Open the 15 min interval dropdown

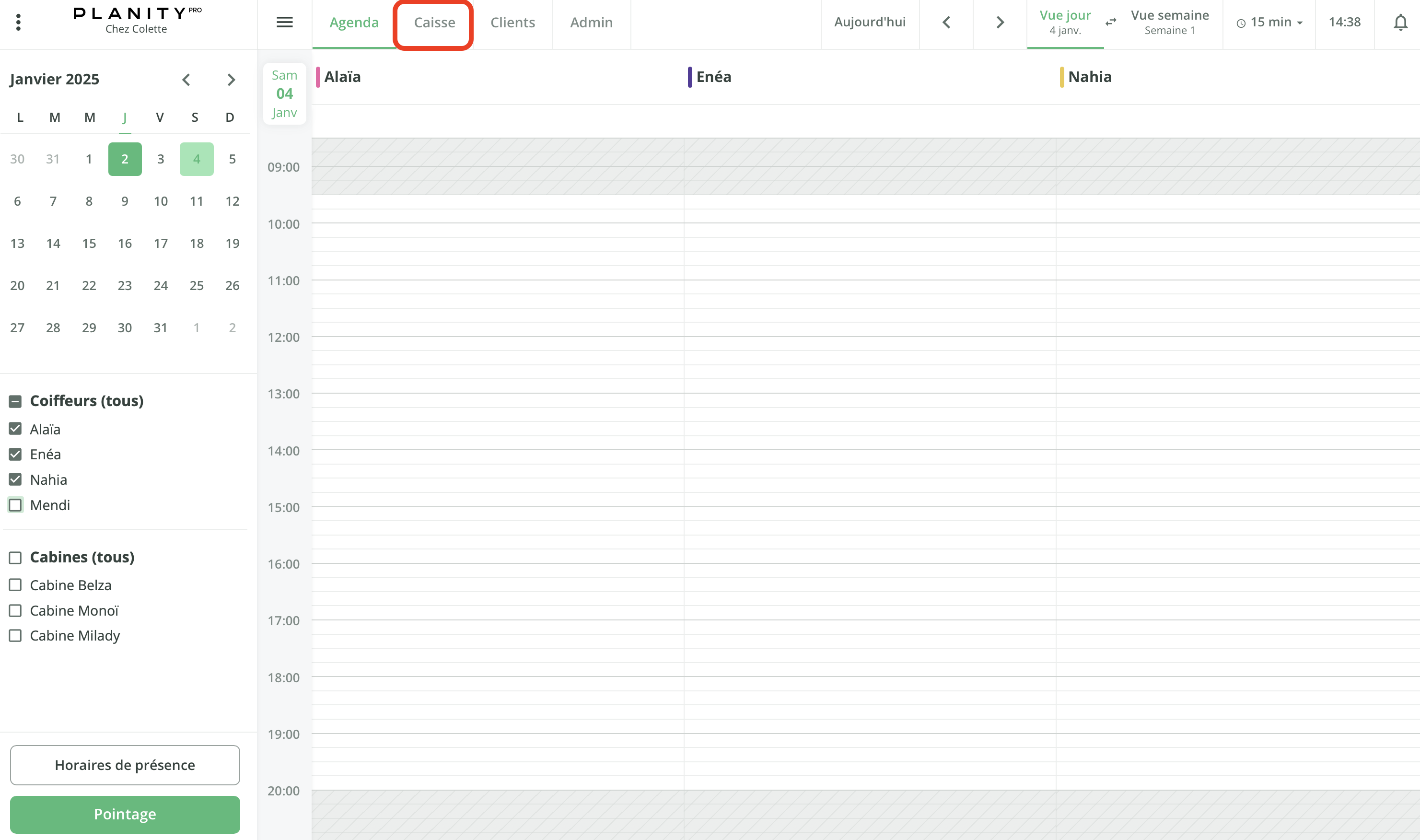(x=1269, y=22)
